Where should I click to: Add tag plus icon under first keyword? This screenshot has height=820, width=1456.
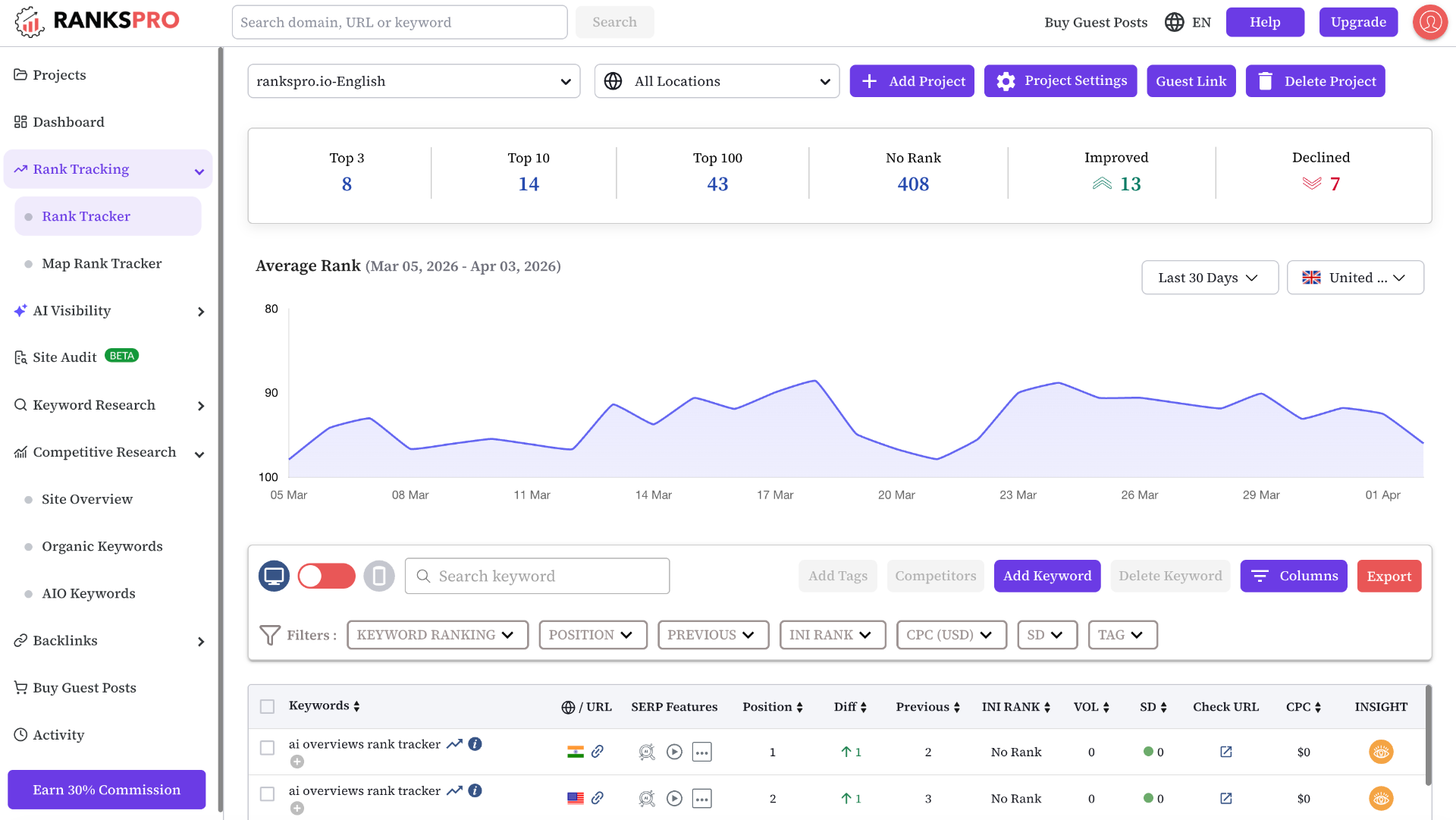[x=297, y=762]
